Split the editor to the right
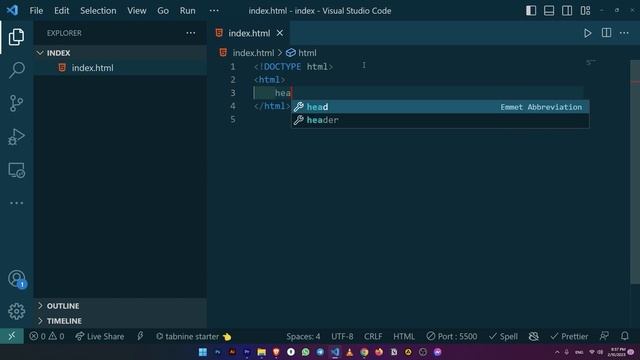This screenshot has width=640, height=360. pyautogui.click(x=606, y=33)
